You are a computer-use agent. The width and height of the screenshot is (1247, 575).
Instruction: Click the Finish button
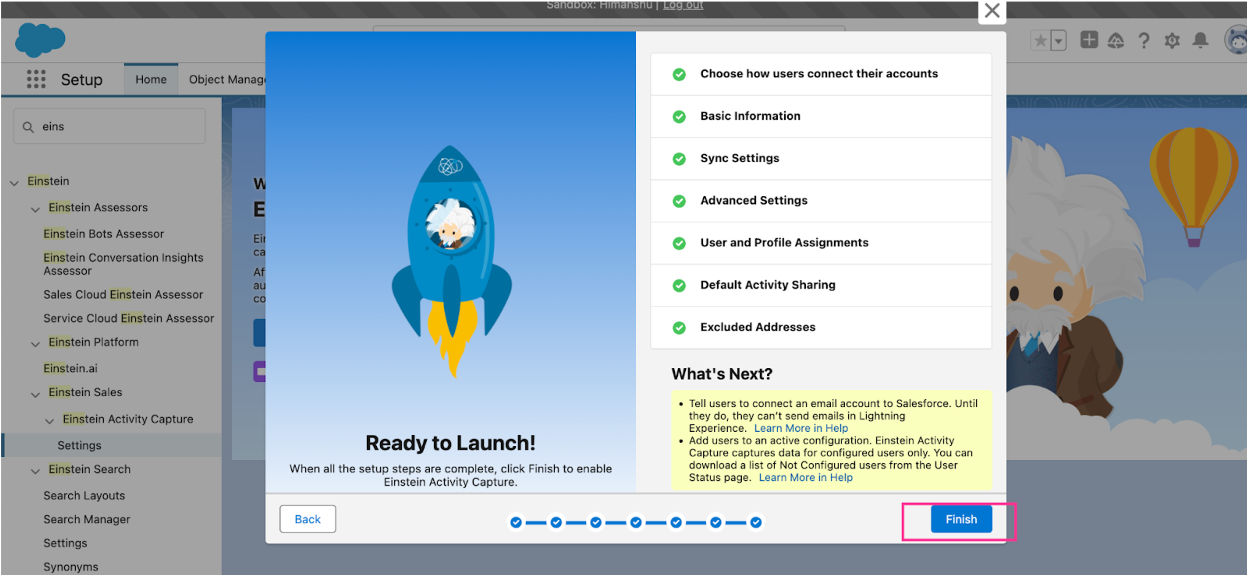point(961,519)
